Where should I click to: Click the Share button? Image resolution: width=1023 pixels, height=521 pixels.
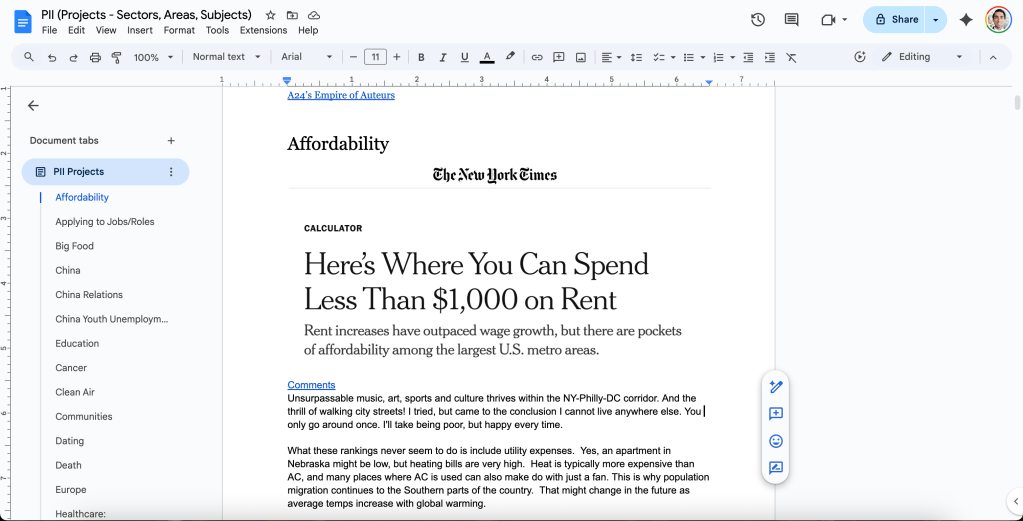point(895,19)
